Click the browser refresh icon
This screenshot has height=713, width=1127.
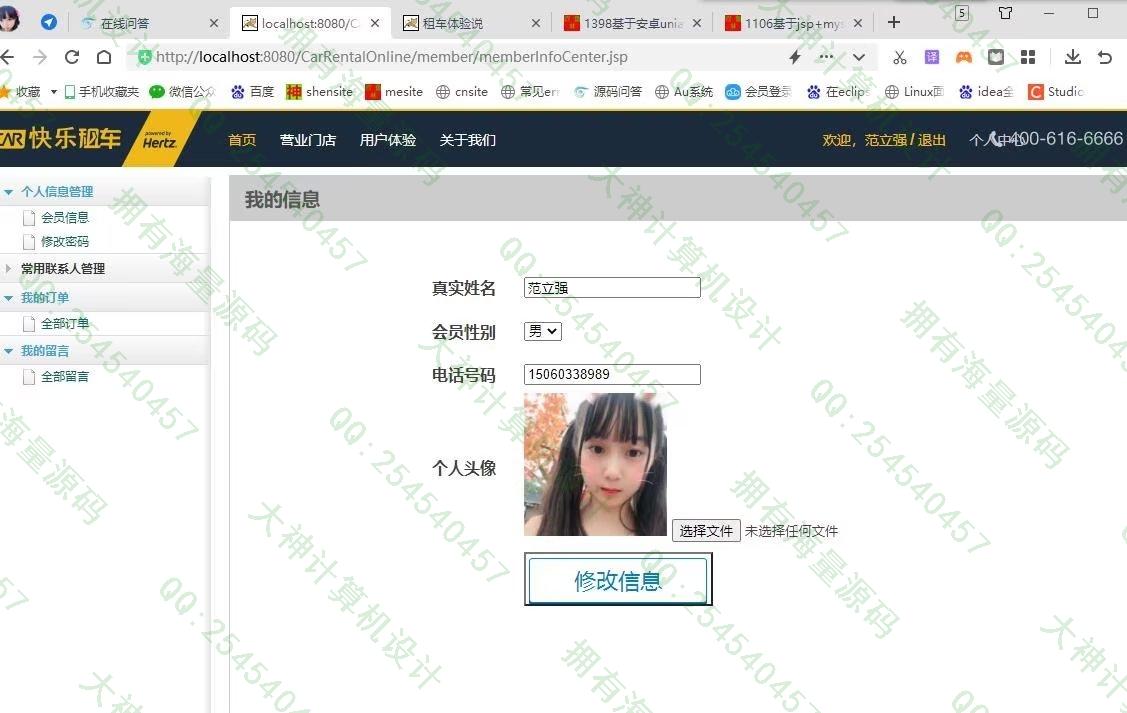pos(72,57)
